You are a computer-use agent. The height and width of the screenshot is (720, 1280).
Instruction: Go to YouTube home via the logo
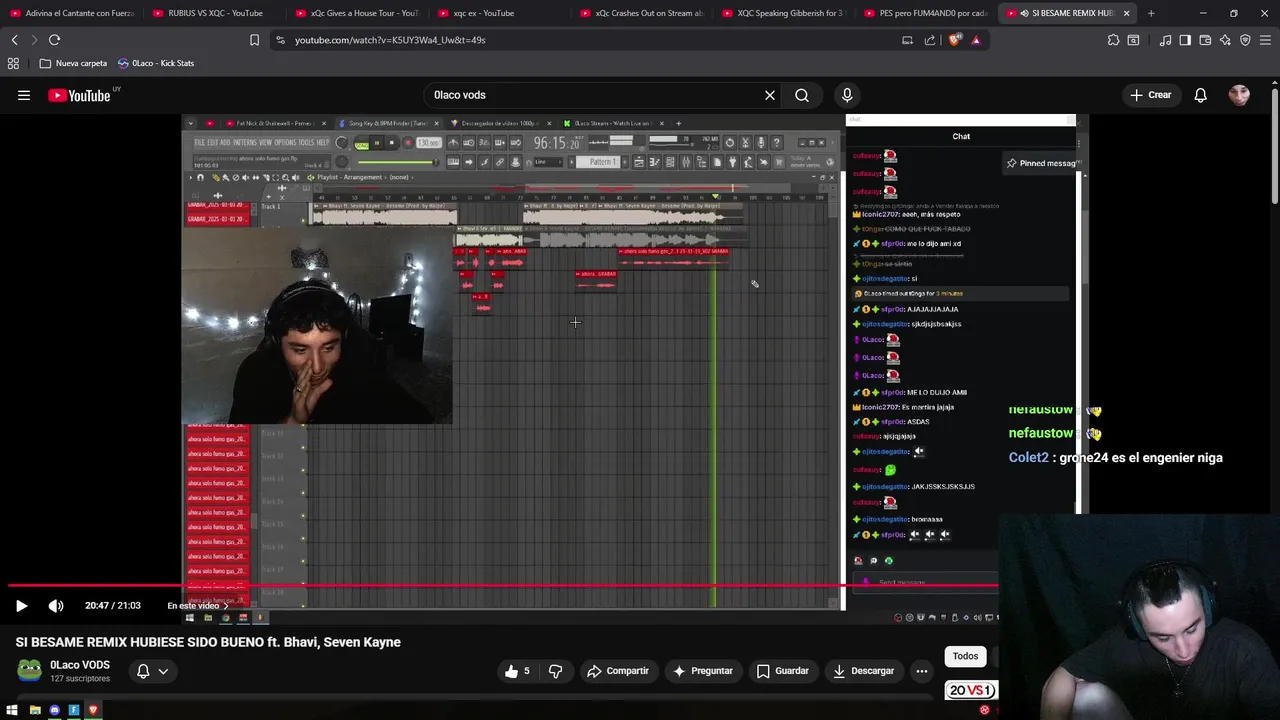pyautogui.click(x=80, y=95)
